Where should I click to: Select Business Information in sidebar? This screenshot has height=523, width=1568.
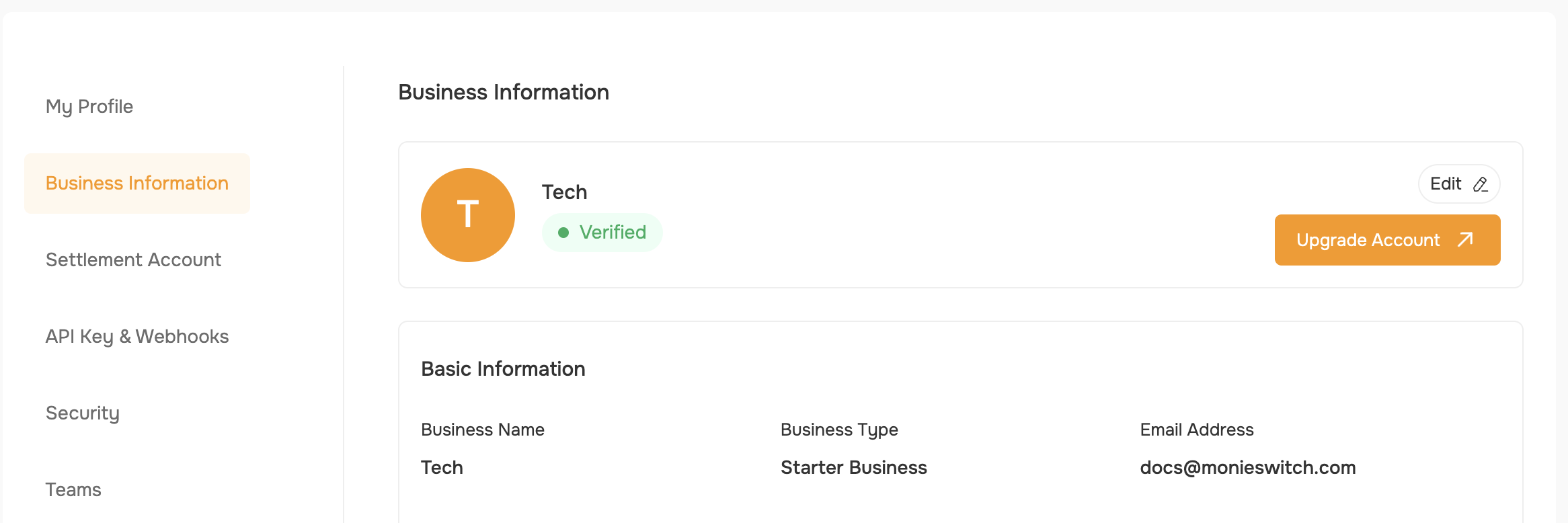(137, 183)
